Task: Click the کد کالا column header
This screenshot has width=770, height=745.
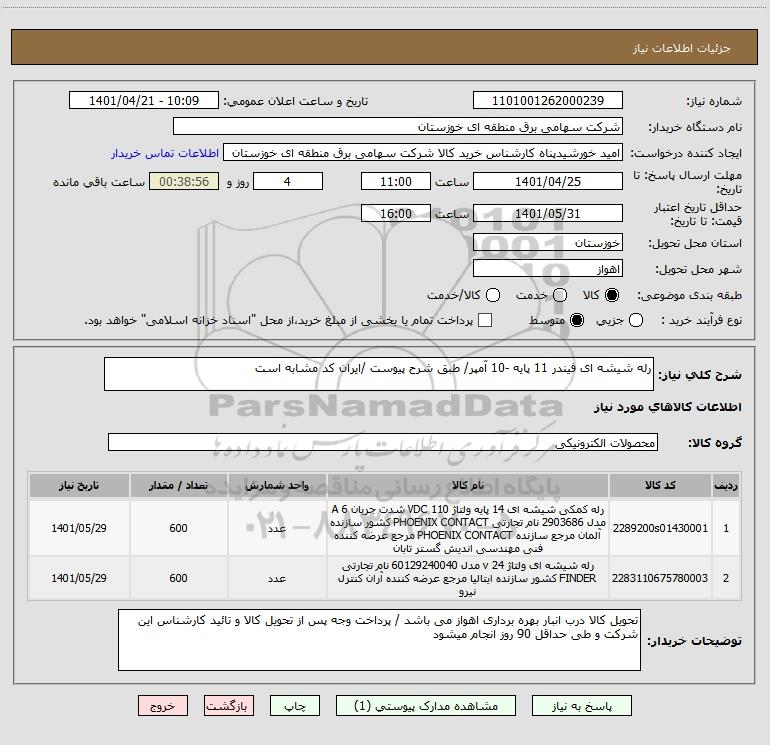Action: pos(660,485)
